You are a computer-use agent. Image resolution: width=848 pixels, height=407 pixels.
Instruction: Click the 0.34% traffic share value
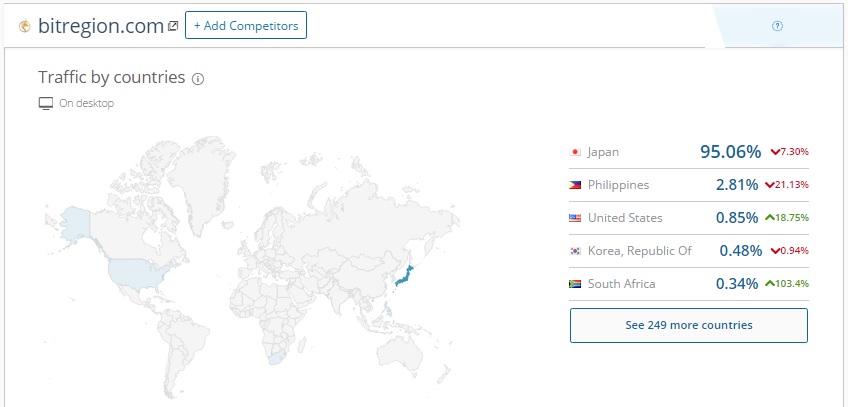pos(737,284)
